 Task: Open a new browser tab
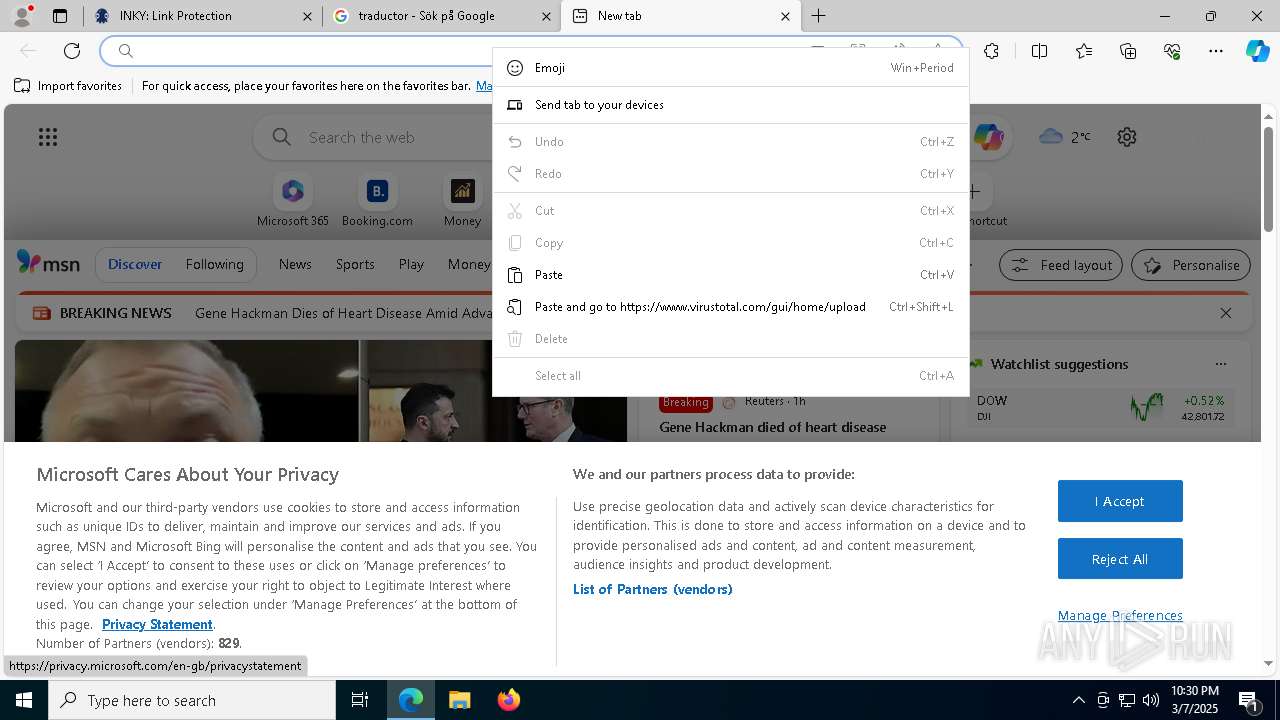[x=818, y=16]
